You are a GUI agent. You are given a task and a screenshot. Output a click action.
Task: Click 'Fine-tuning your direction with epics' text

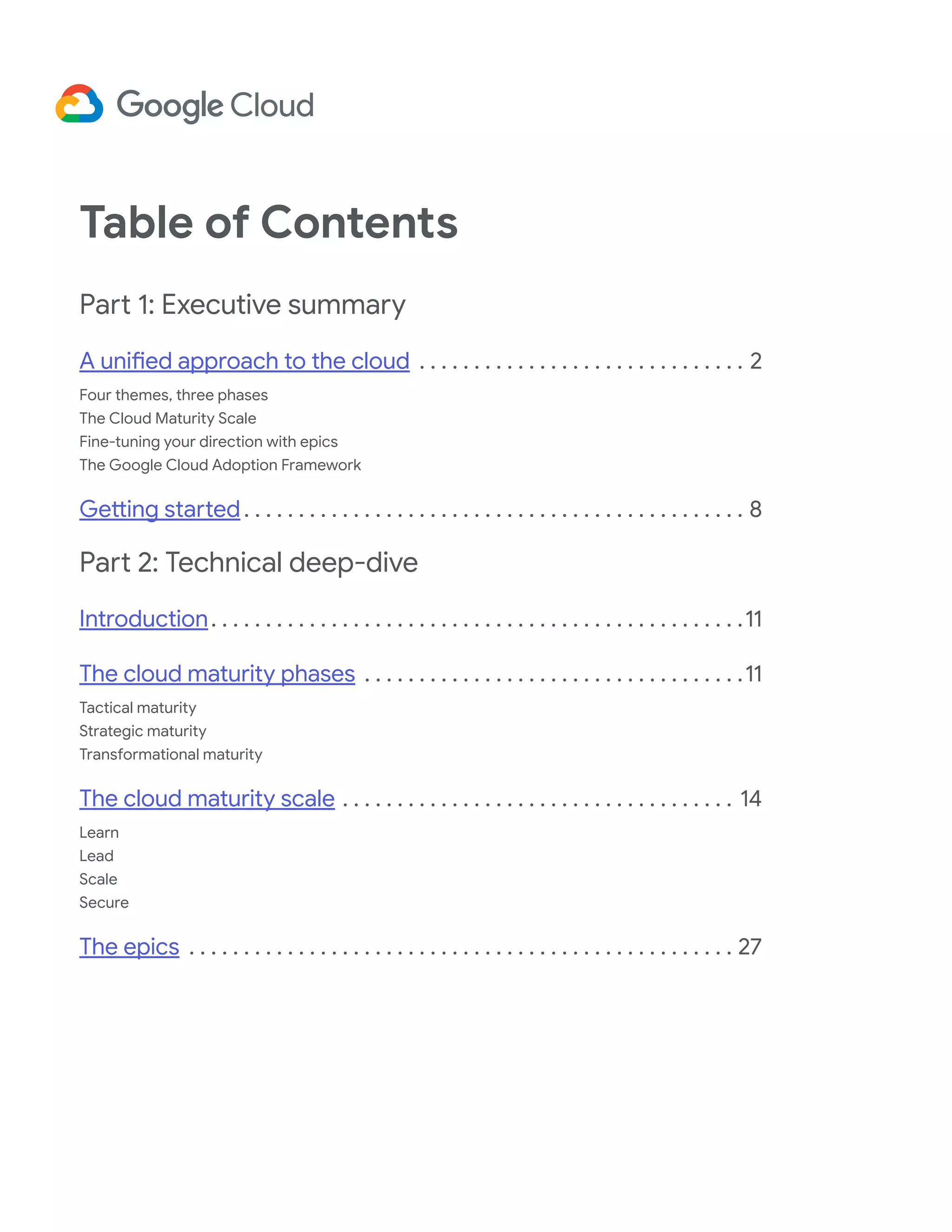(x=208, y=442)
